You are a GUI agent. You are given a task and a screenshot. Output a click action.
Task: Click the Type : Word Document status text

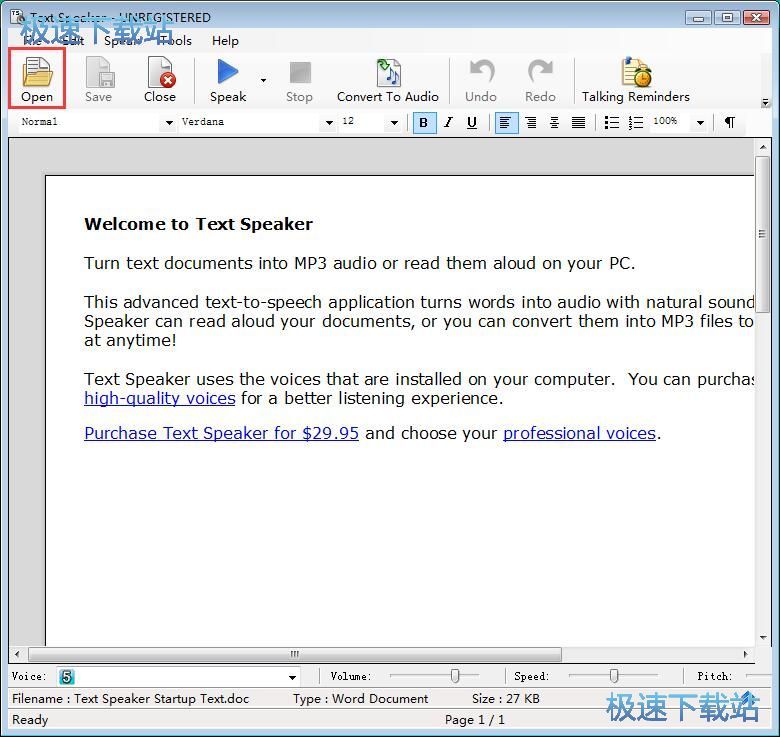[x=361, y=699]
